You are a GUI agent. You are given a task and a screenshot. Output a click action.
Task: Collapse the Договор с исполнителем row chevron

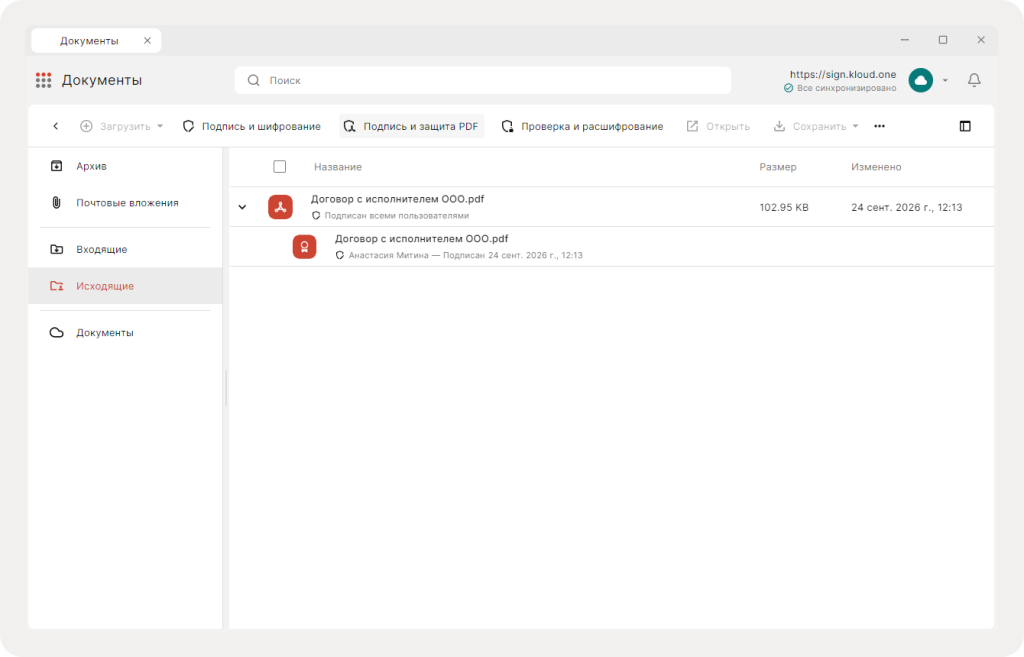pos(242,207)
